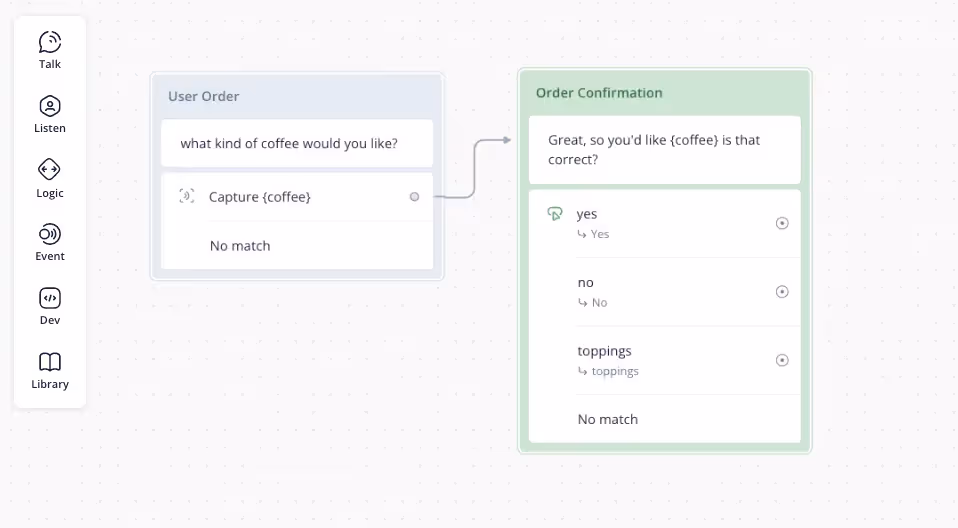Click the no choice output port
The width and height of the screenshot is (958, 528).
click(782, 292)
